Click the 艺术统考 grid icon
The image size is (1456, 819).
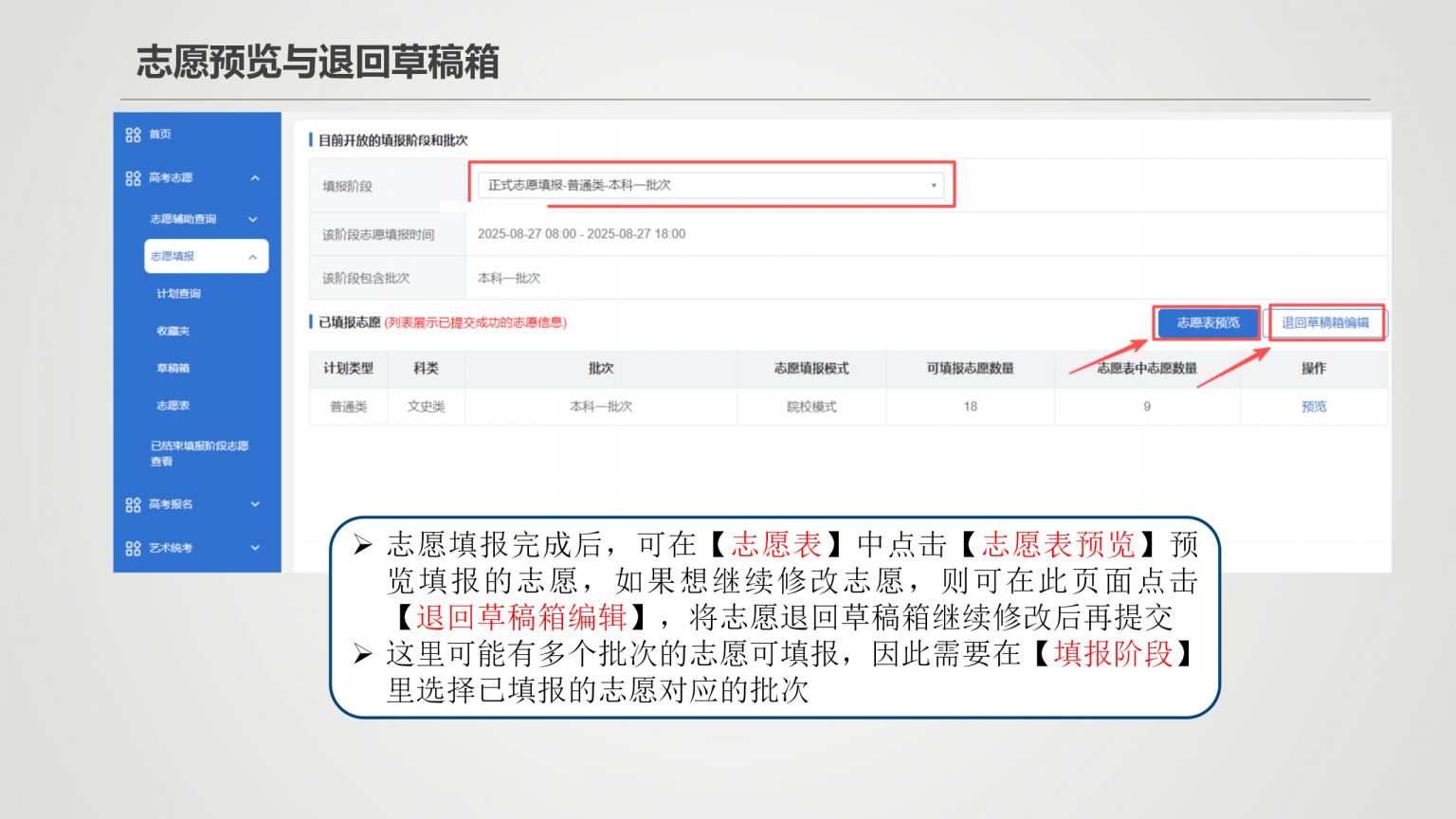(133, 548)
